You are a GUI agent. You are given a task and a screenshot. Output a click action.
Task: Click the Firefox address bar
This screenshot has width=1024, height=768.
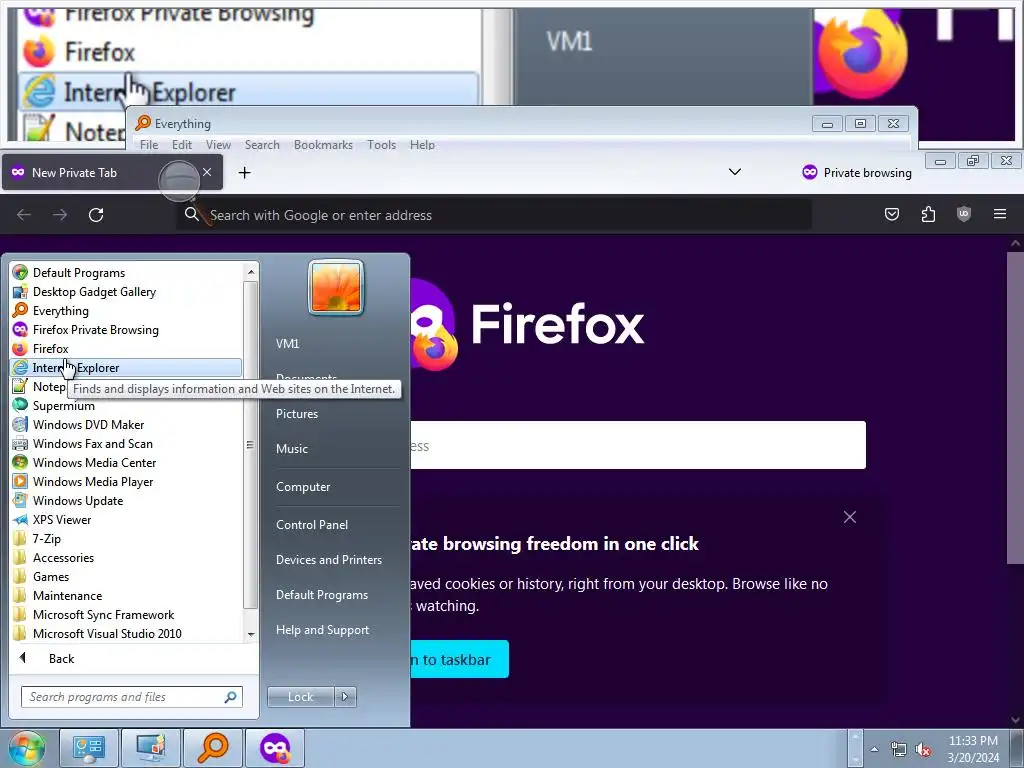coord(494,215)
